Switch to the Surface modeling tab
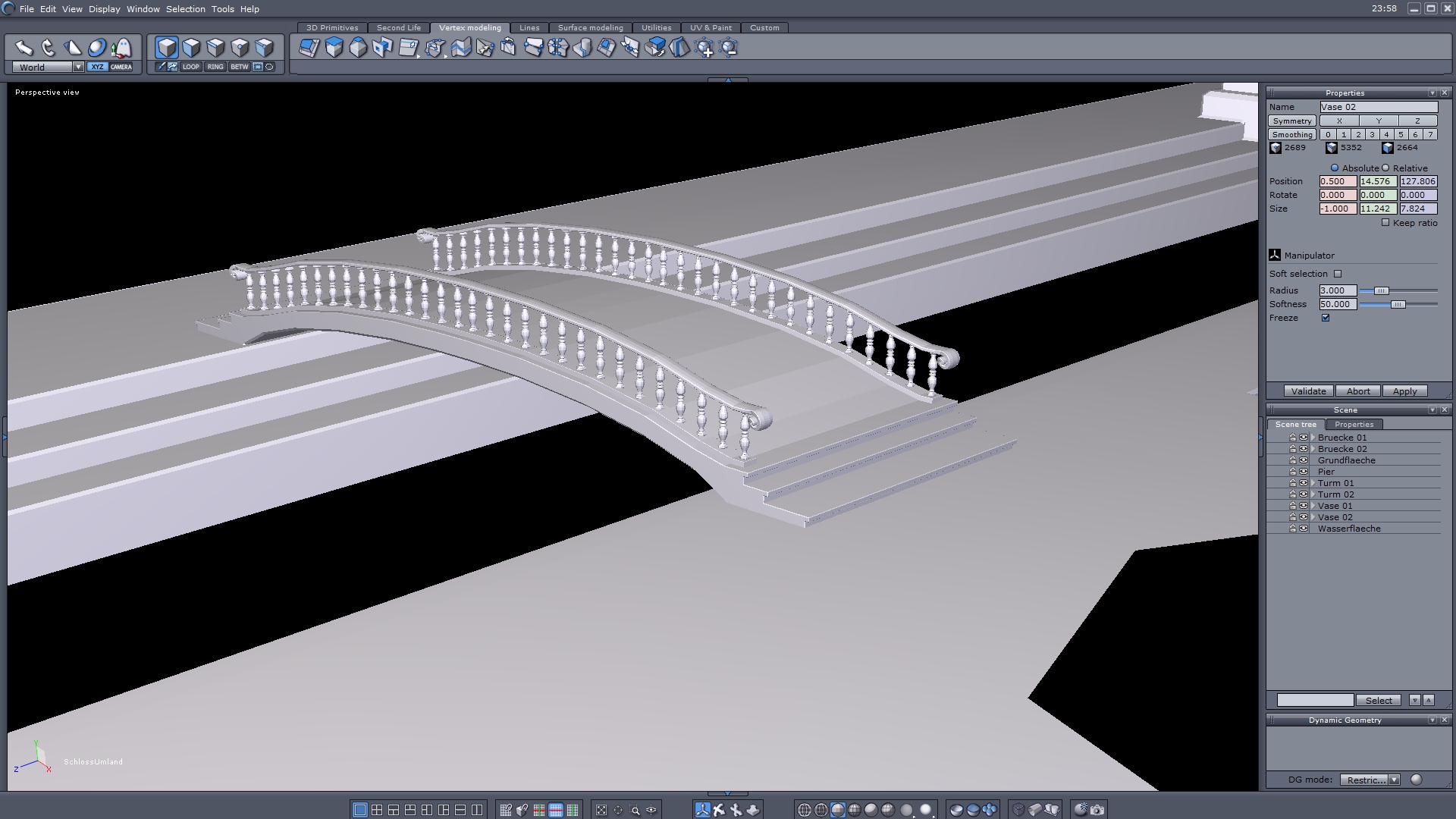 tap(590, 28)
